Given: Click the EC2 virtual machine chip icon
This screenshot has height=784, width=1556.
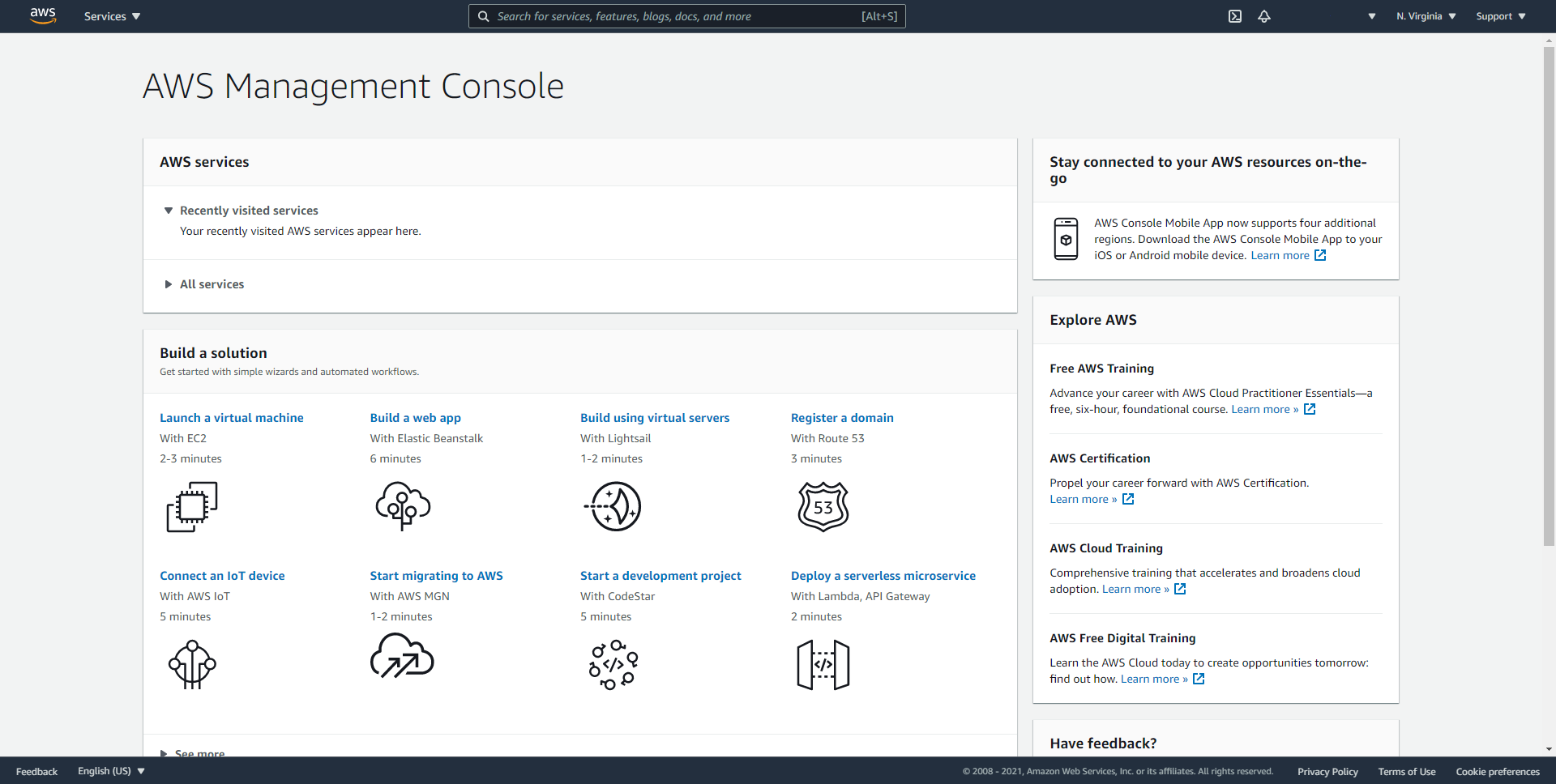Looking at the screenshot, I should click(192, 507).
